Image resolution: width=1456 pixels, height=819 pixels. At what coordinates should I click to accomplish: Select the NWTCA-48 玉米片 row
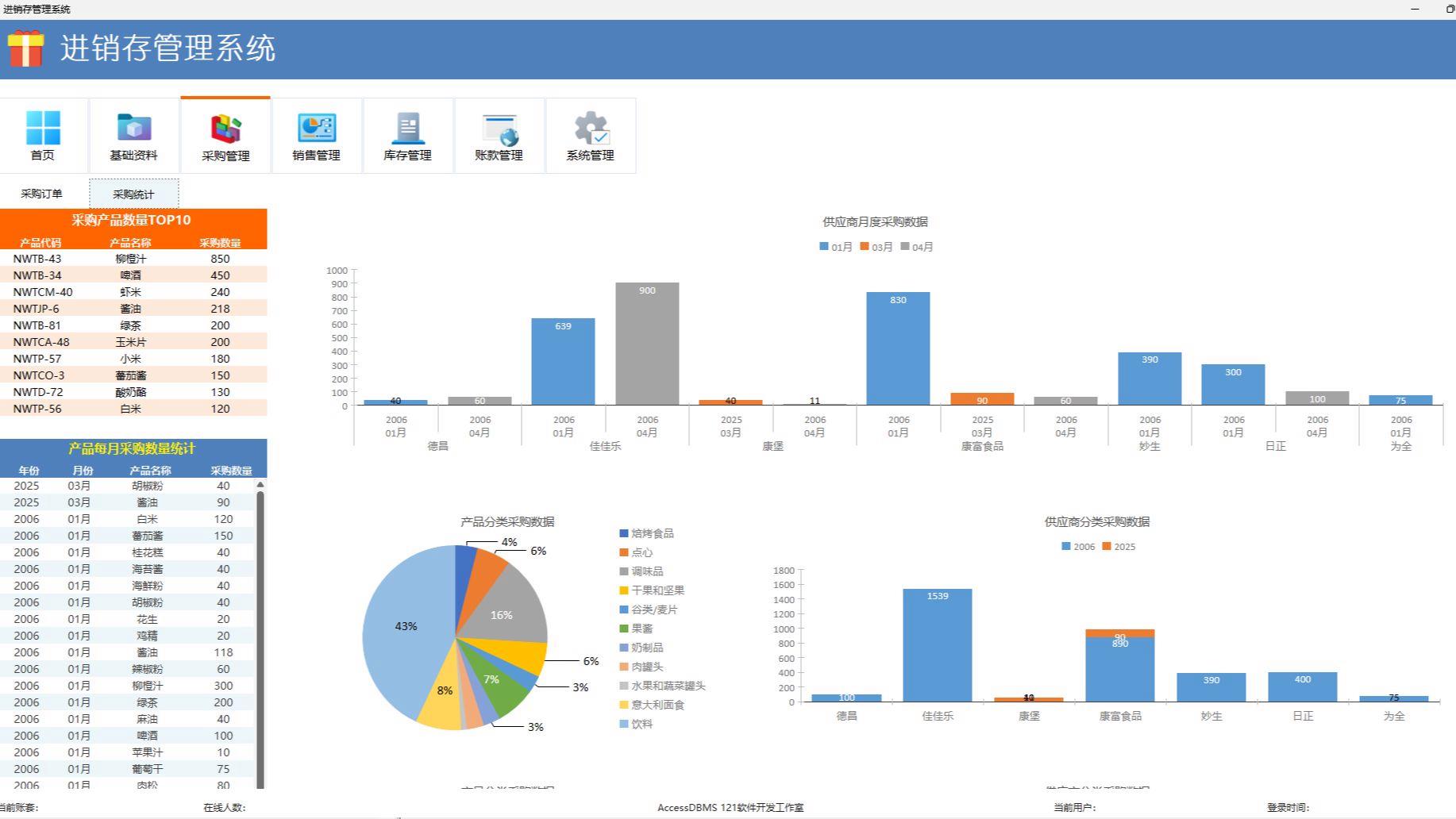coord(133,342)
